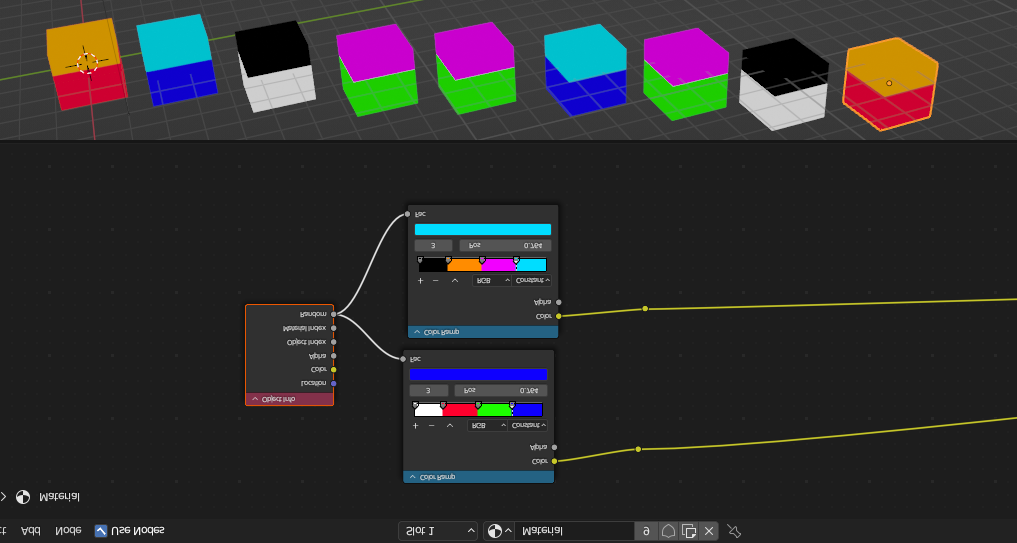Toggle the Use Nodes checkbox

pyautogui.click(x=101, y=531)
